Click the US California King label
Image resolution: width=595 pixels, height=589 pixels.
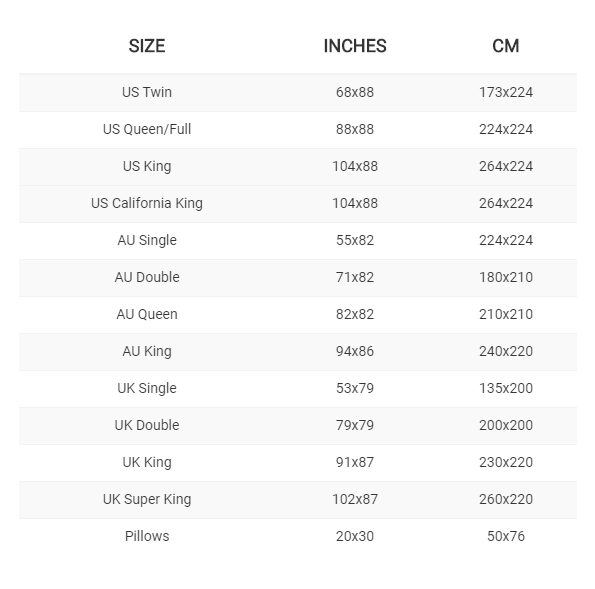pos(147,203)
